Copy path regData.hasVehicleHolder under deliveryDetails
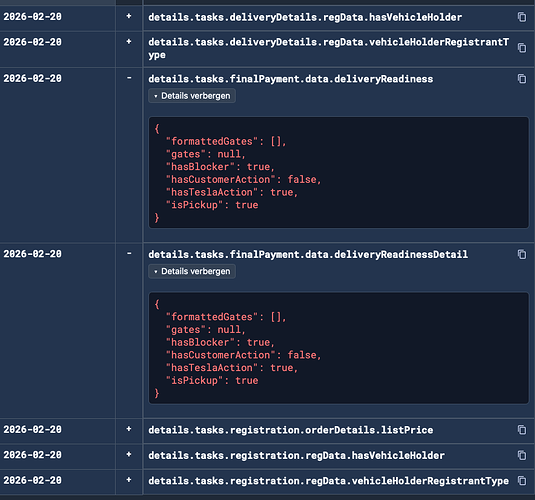 click(522, 17)
